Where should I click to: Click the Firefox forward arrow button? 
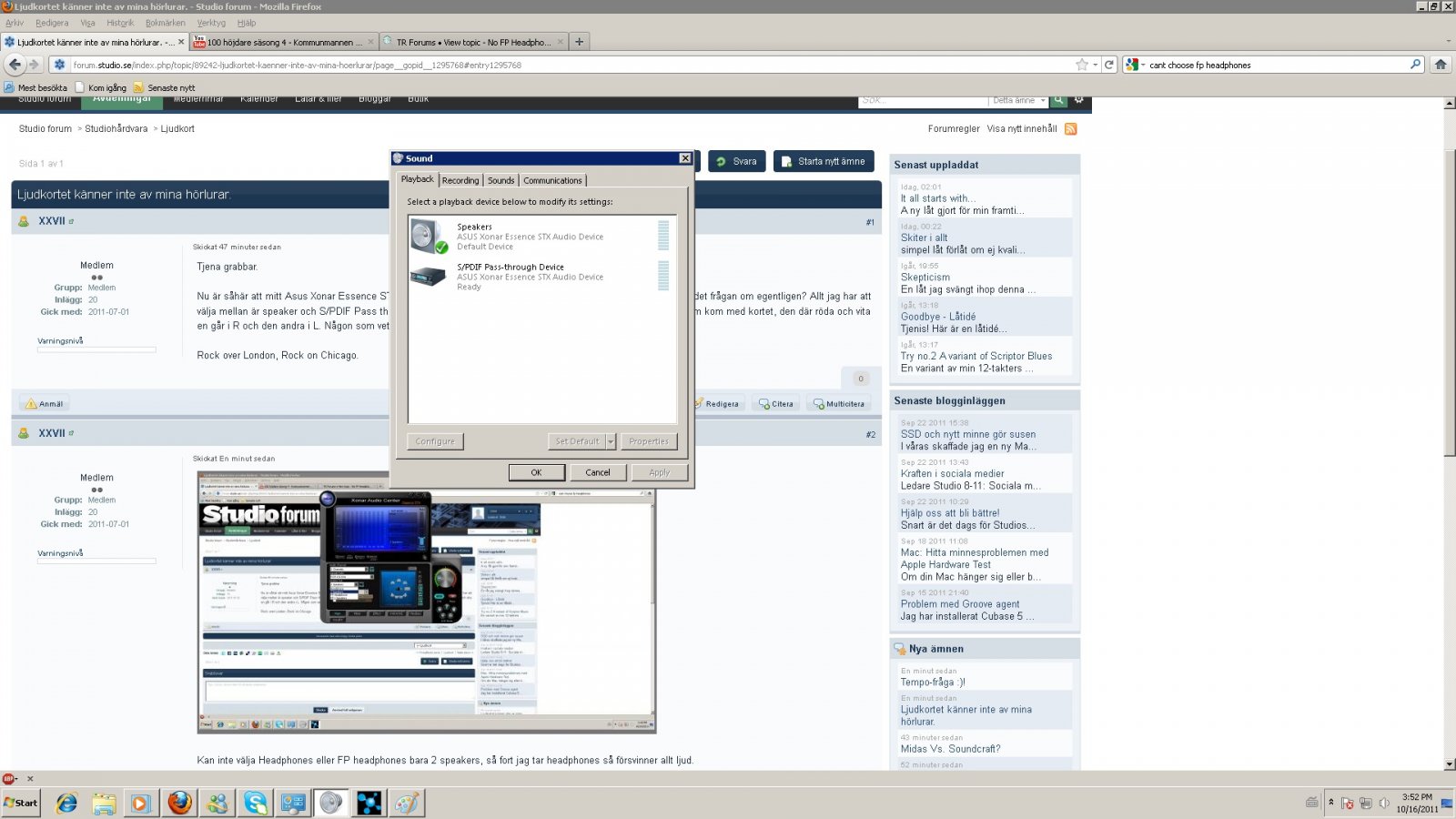coord(34,65)
